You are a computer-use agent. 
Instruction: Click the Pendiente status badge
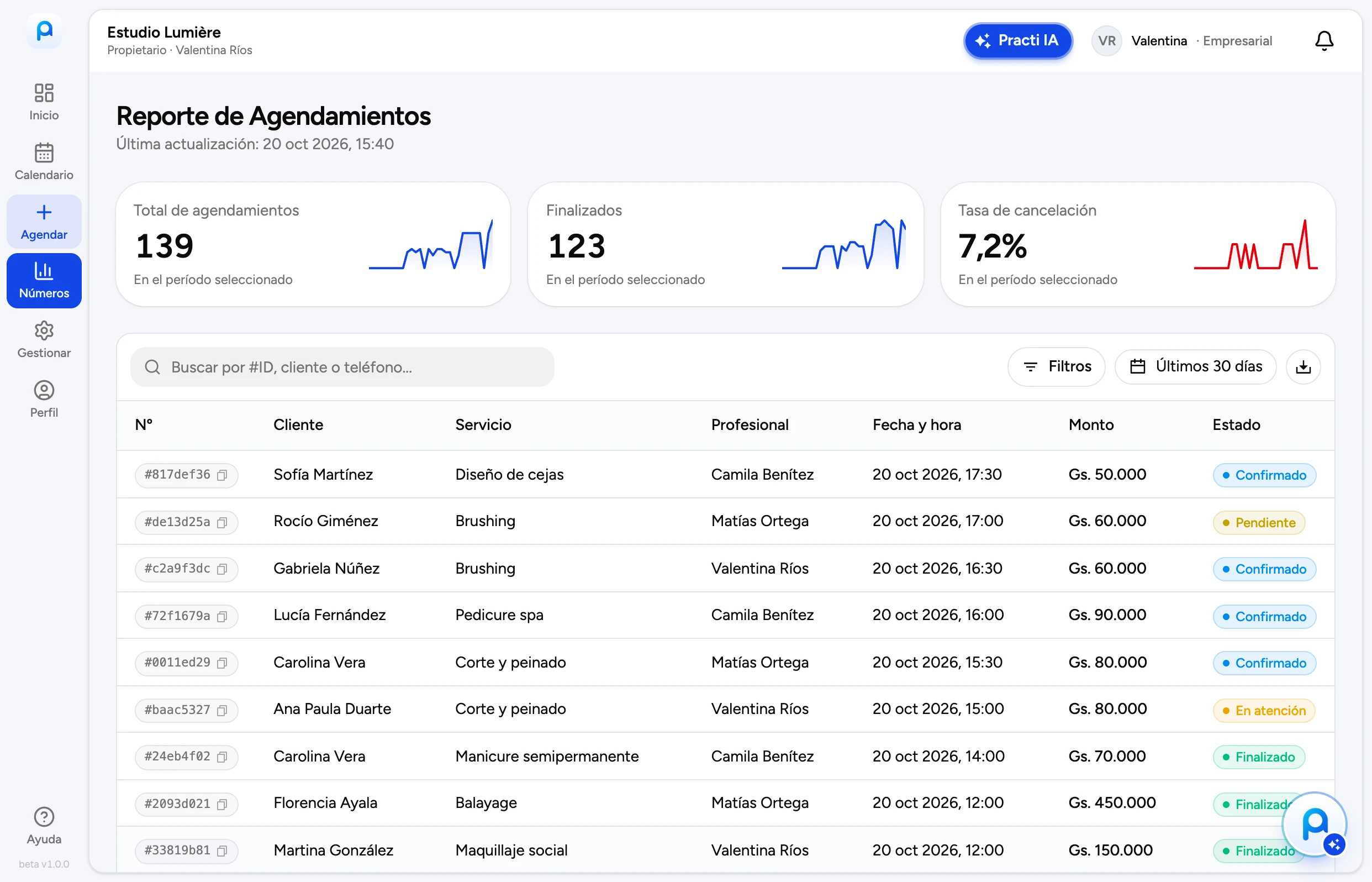coord(1259,522)
